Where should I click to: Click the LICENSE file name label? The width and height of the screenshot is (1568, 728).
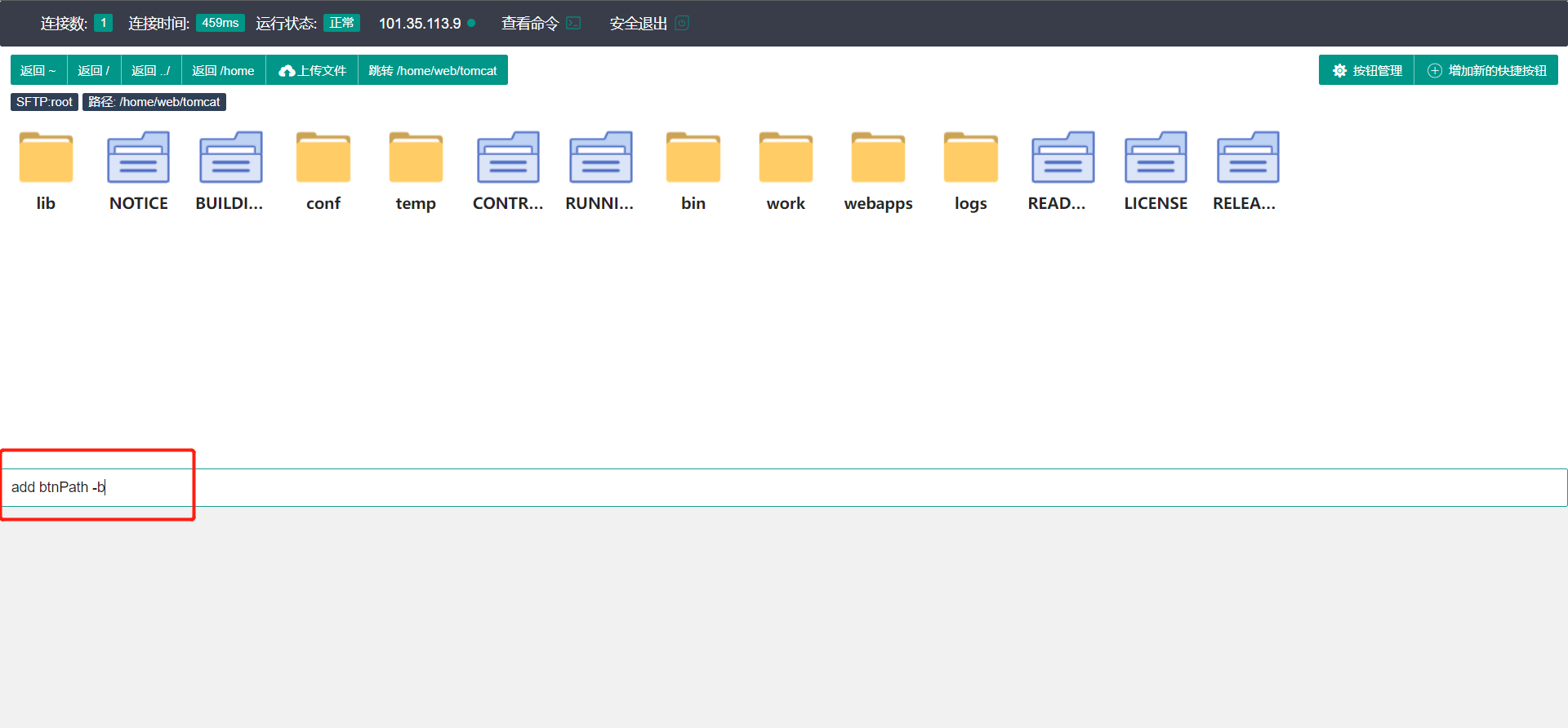click(1156, 203)
